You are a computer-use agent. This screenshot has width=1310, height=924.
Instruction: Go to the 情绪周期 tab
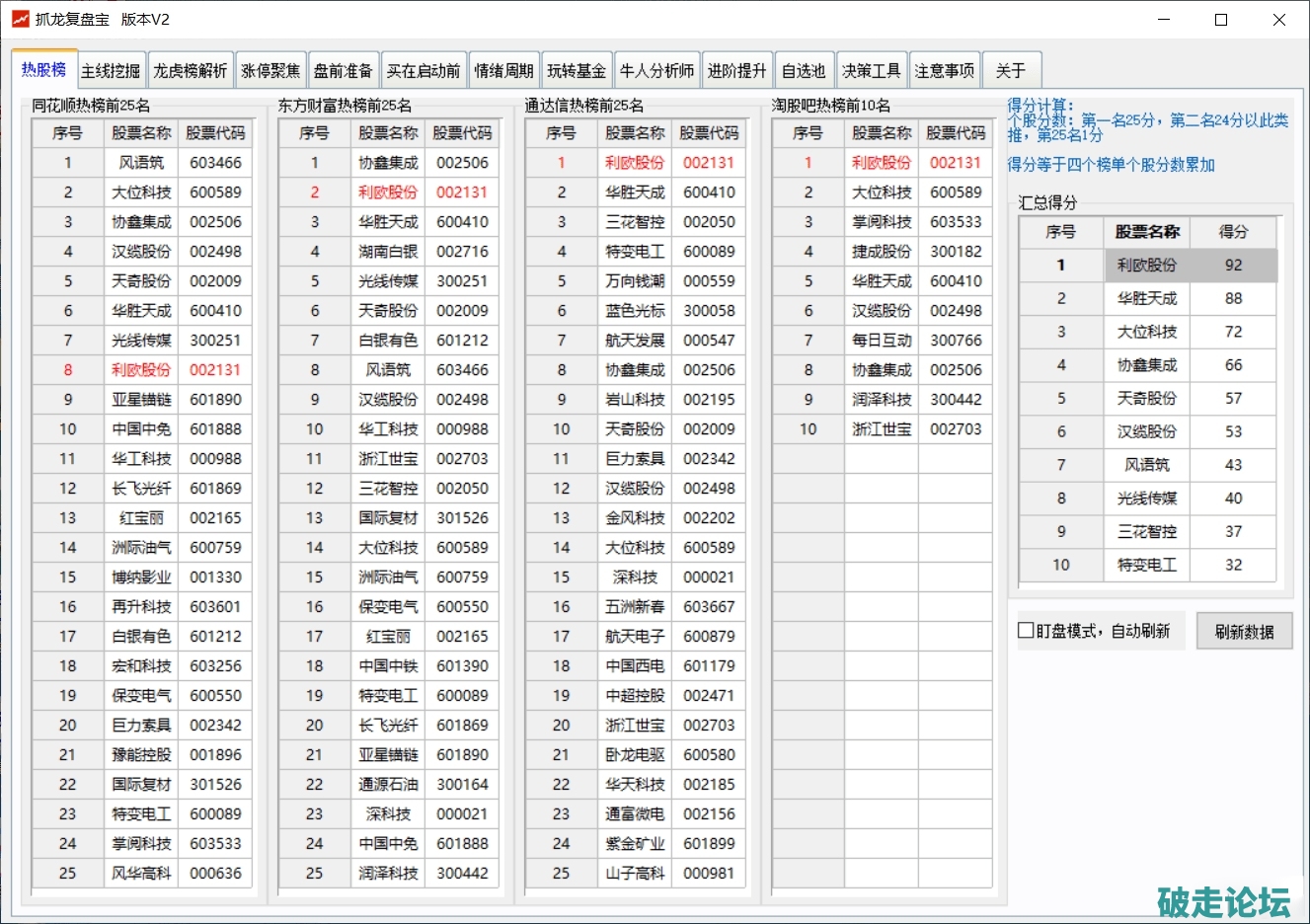[x=503, y=71]
